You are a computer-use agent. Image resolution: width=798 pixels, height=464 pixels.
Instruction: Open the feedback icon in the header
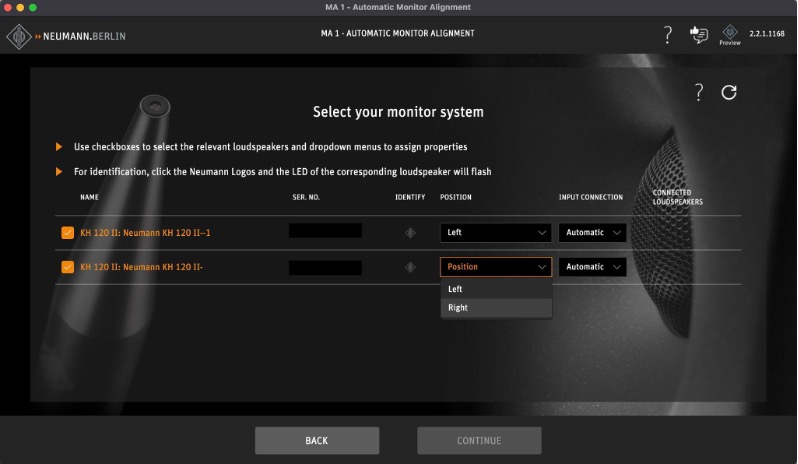[x=699, y=35]
